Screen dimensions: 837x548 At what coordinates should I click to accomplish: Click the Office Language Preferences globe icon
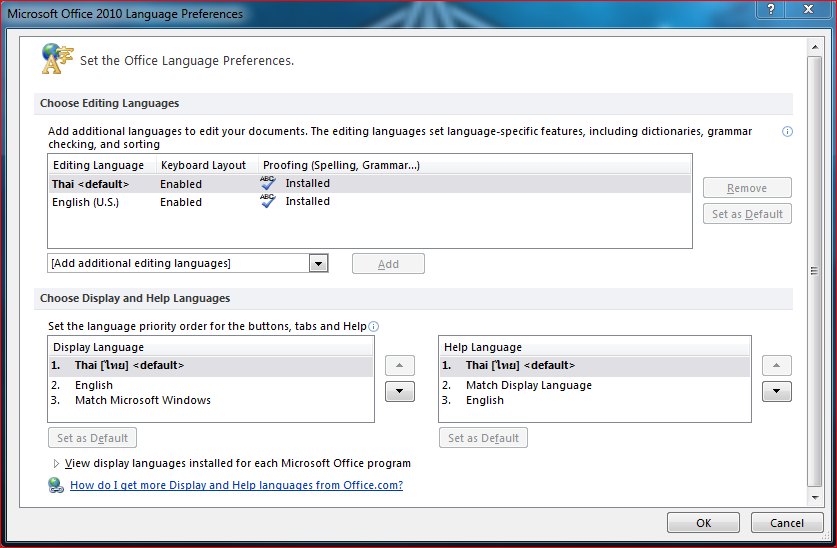point(57,59)
